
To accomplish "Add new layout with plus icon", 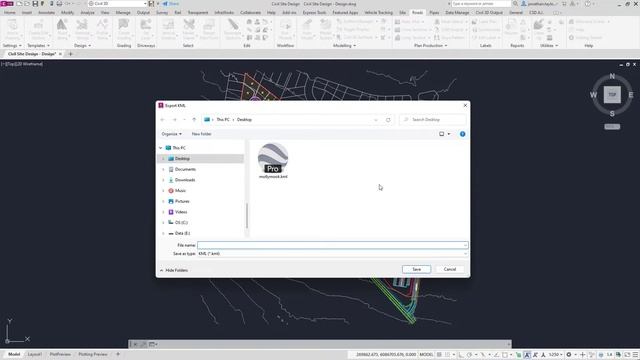I will 118,354.
